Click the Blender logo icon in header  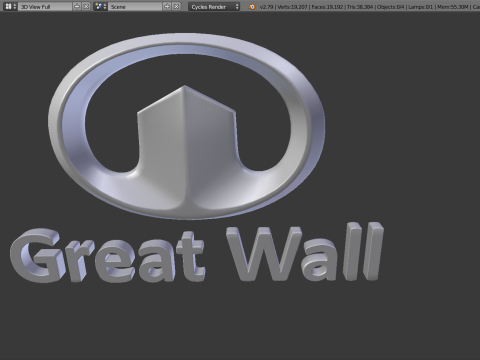(252, 6)
